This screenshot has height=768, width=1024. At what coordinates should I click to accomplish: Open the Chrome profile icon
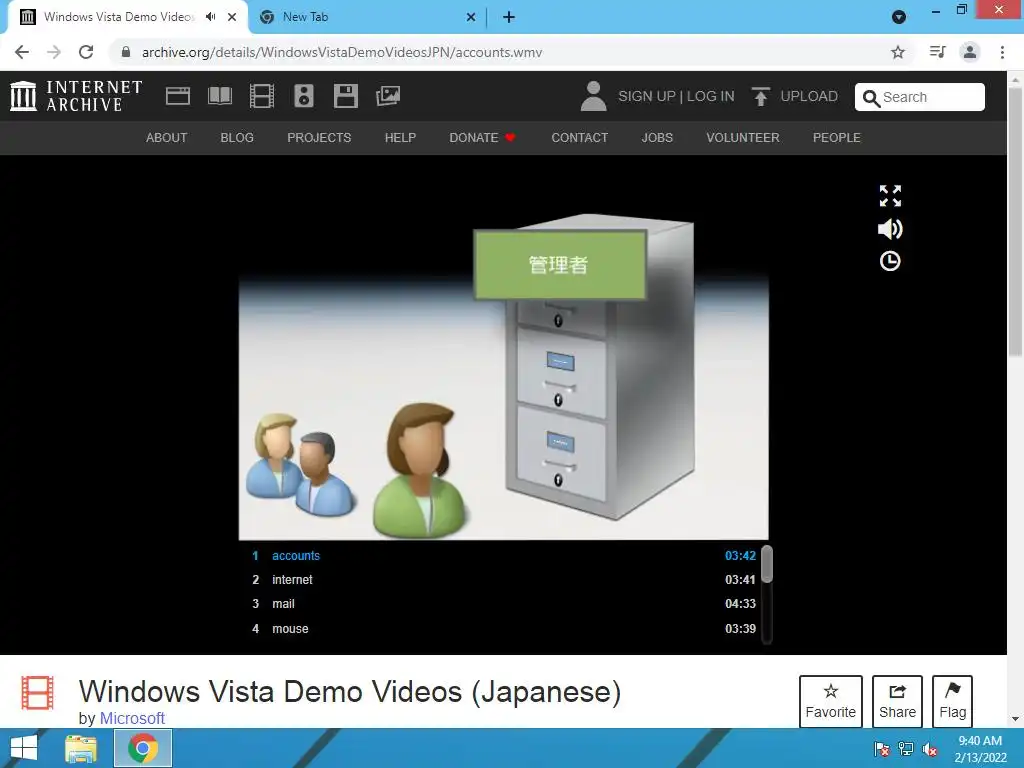[x=970, y=52]
